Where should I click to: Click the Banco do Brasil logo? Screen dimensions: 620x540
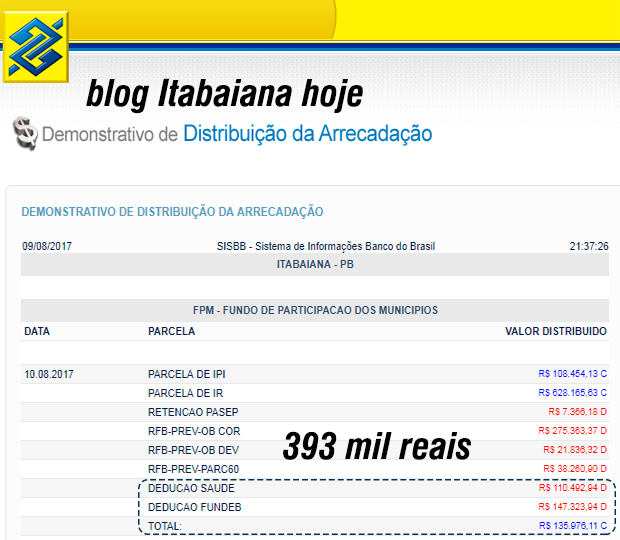click(36, 47)
